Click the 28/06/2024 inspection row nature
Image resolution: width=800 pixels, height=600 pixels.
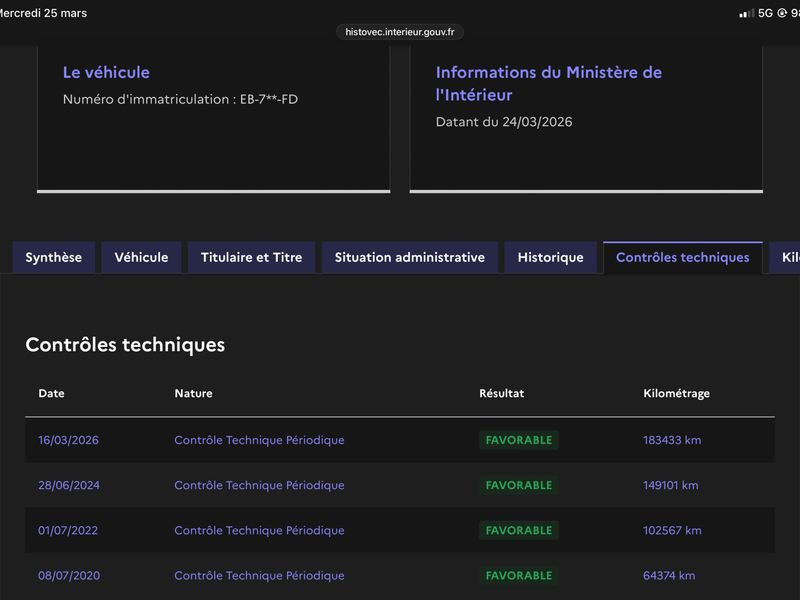click(x=259, y=485)
